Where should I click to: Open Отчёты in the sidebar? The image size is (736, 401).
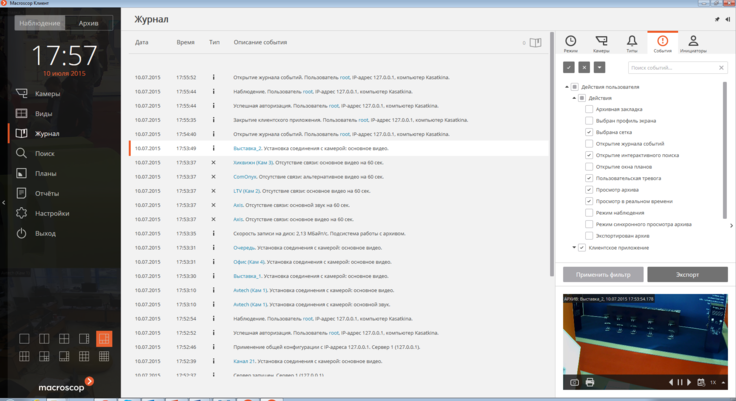[x=38, y=193]
